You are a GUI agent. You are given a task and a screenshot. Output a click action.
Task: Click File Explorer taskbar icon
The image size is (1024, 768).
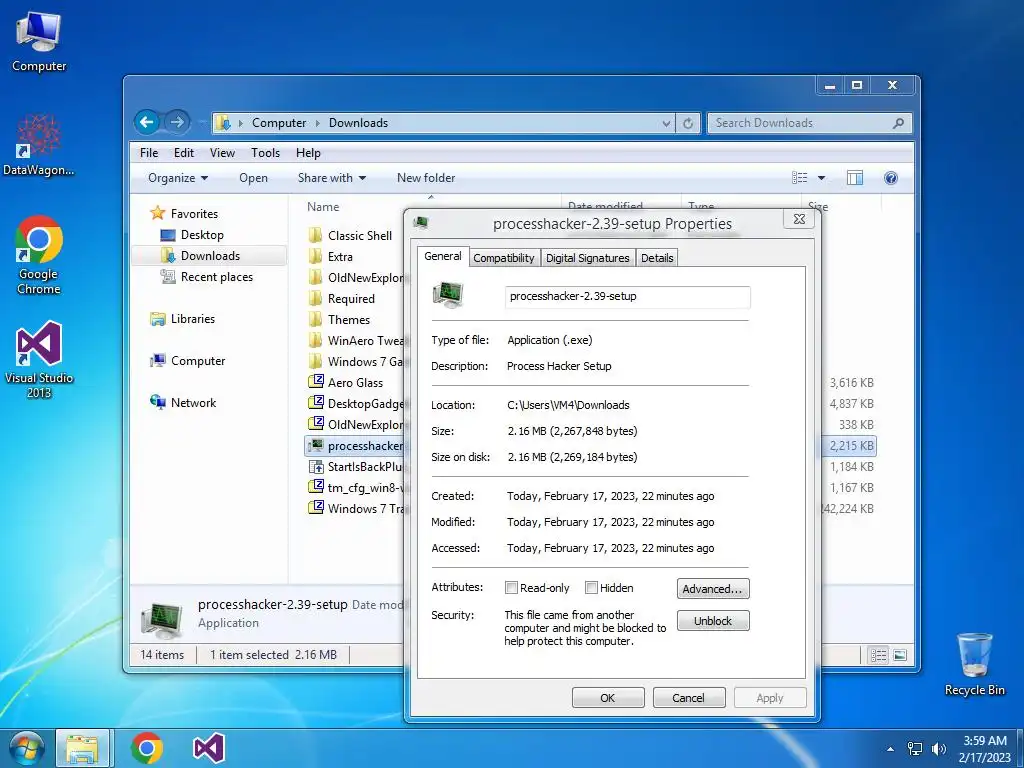[82, 748]
